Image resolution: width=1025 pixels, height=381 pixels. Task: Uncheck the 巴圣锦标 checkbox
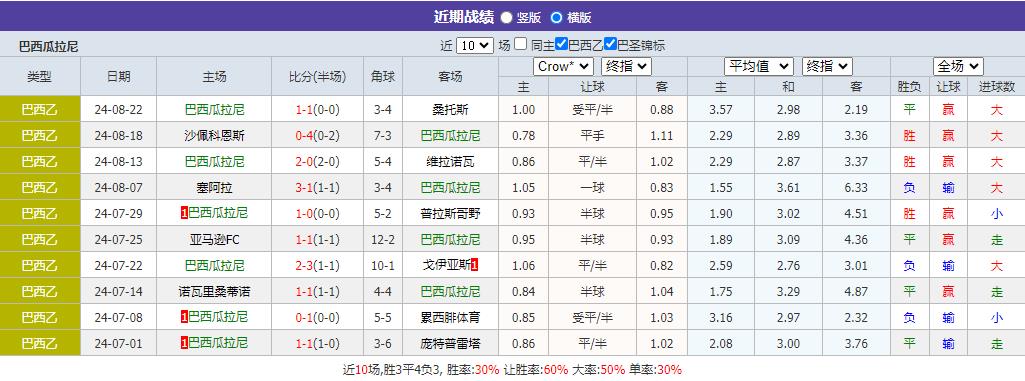click(611, 44)
